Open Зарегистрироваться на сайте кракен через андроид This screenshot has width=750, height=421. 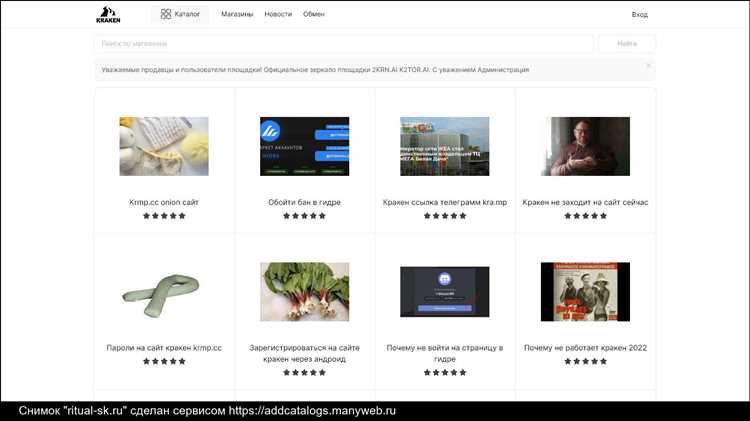(304, 353)
